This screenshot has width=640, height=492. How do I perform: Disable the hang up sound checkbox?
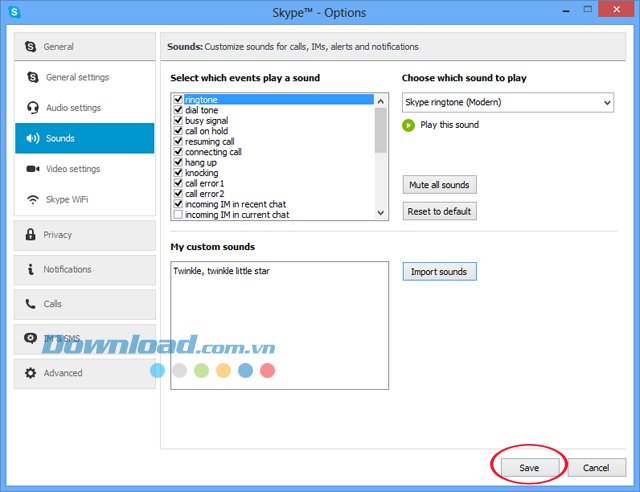(178, 162)
